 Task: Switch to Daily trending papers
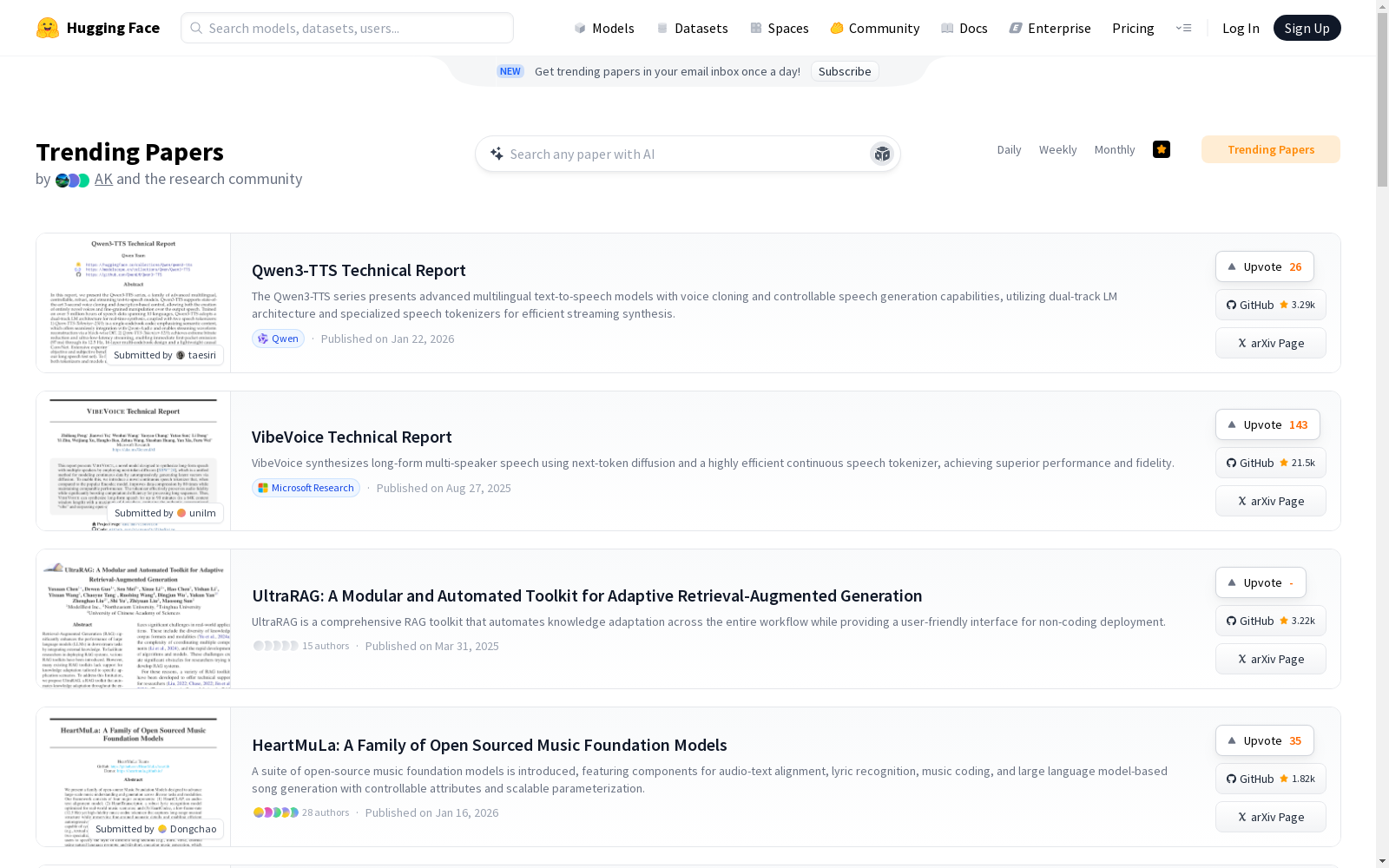[1009, 149]
